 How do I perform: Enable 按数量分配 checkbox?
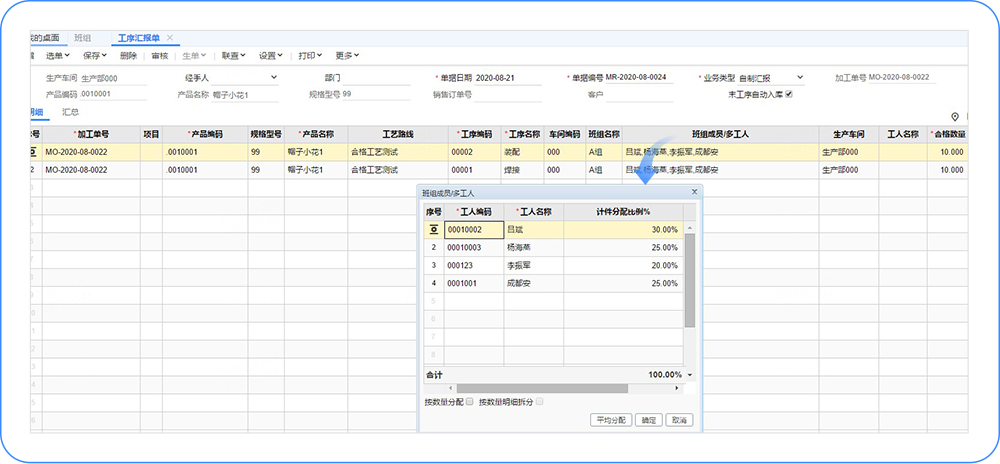[x=470, y=402]
